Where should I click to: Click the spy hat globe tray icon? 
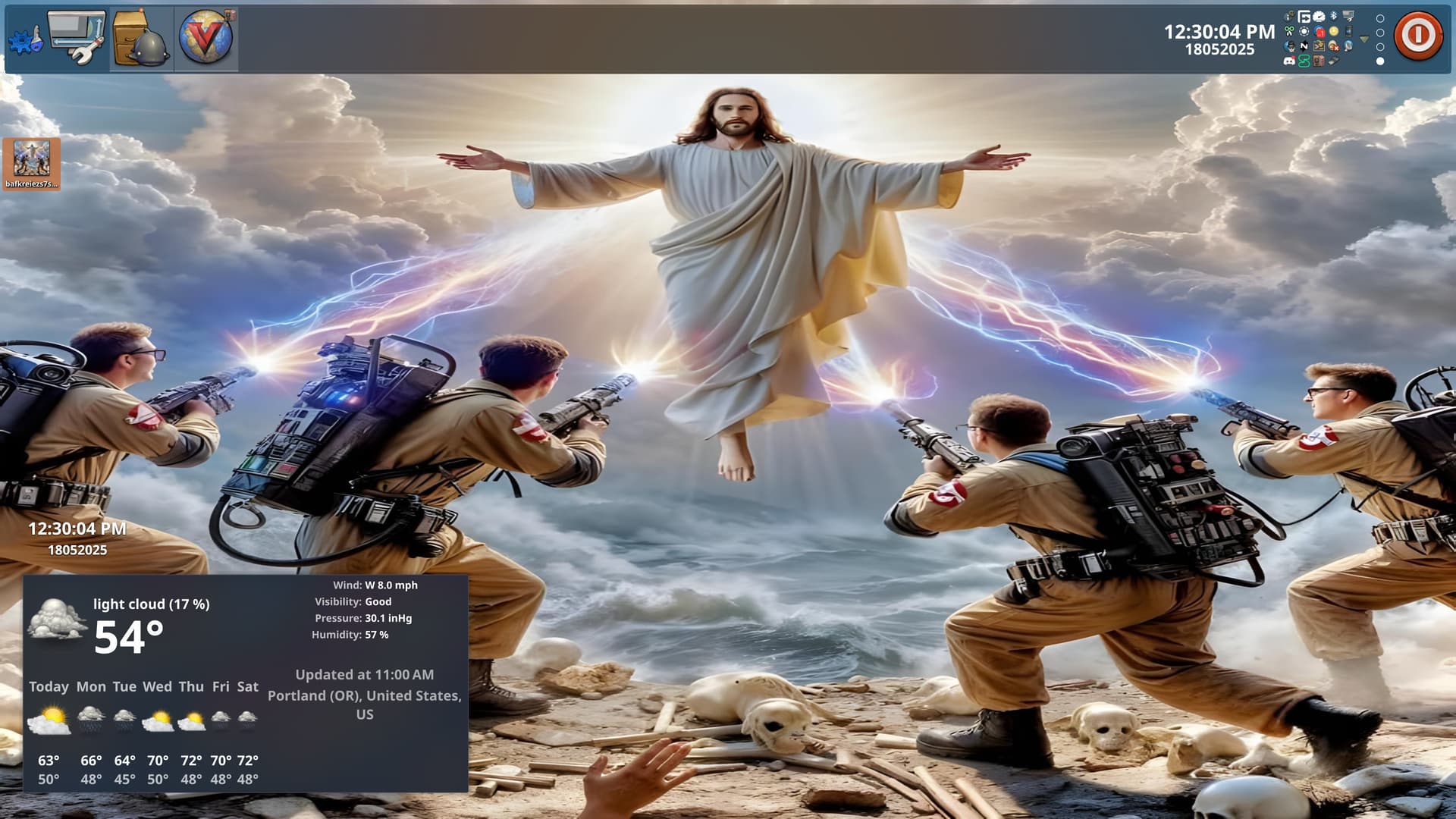tap(1289, 45)
